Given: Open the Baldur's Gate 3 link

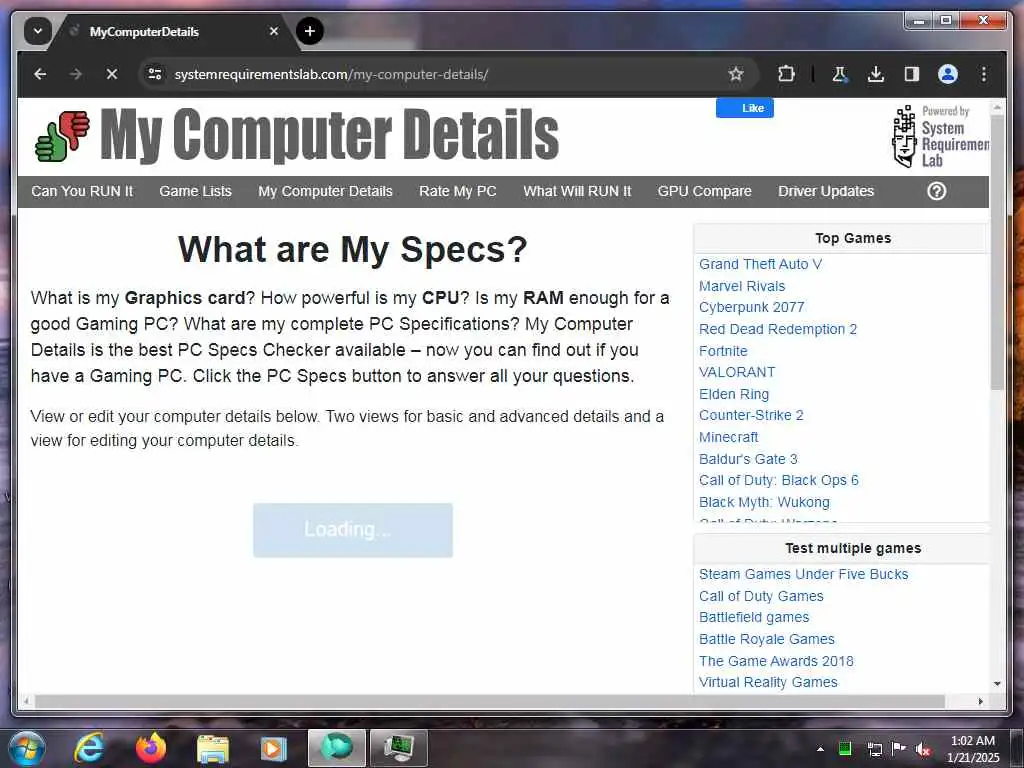Looking at the screenshot, I should tap(748, 458).
